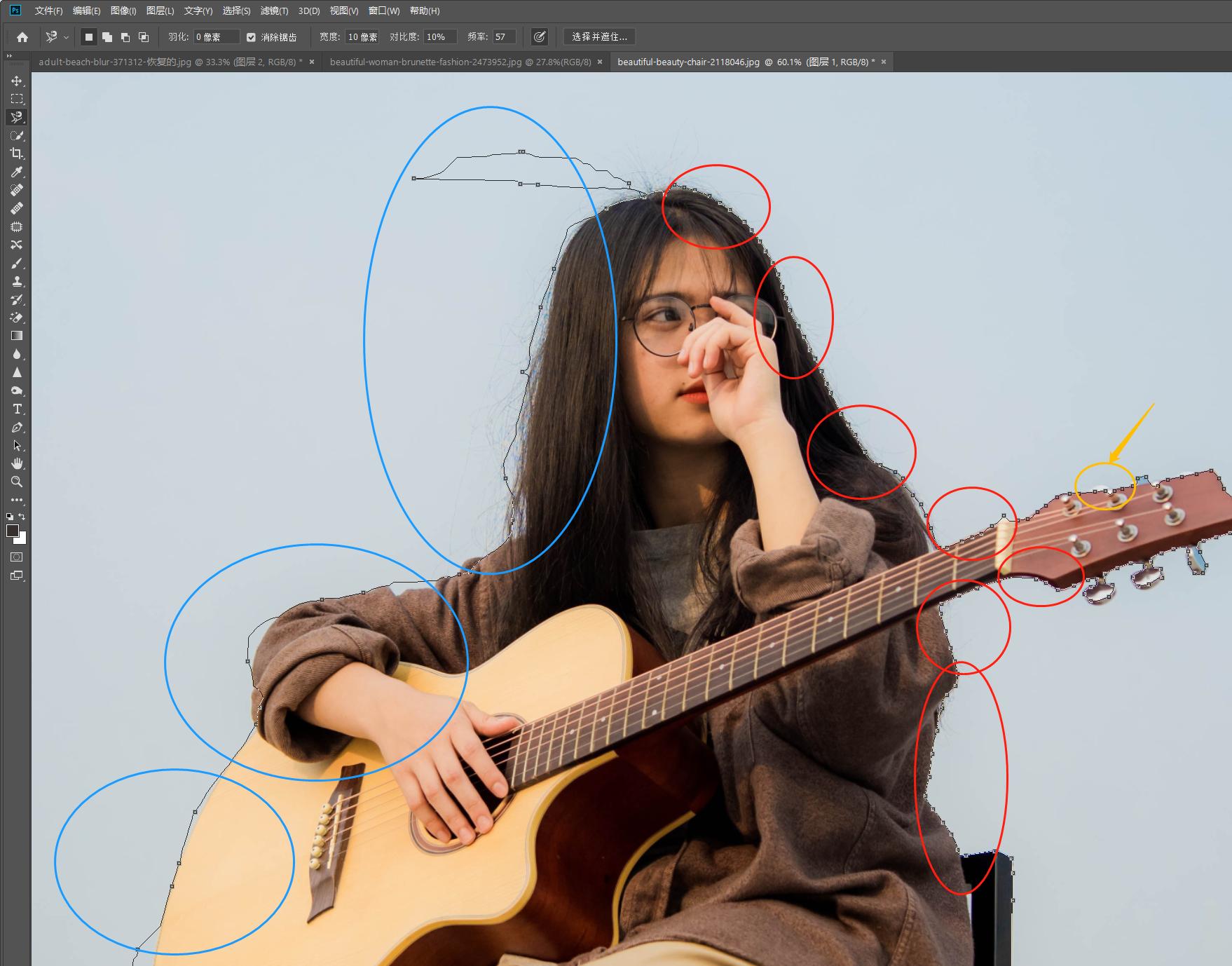This screenshot has width=1232, height=966.
Task: Expand the toolbar with double-arrow icon
Action: pyautogui.click(x=9, y=56)
